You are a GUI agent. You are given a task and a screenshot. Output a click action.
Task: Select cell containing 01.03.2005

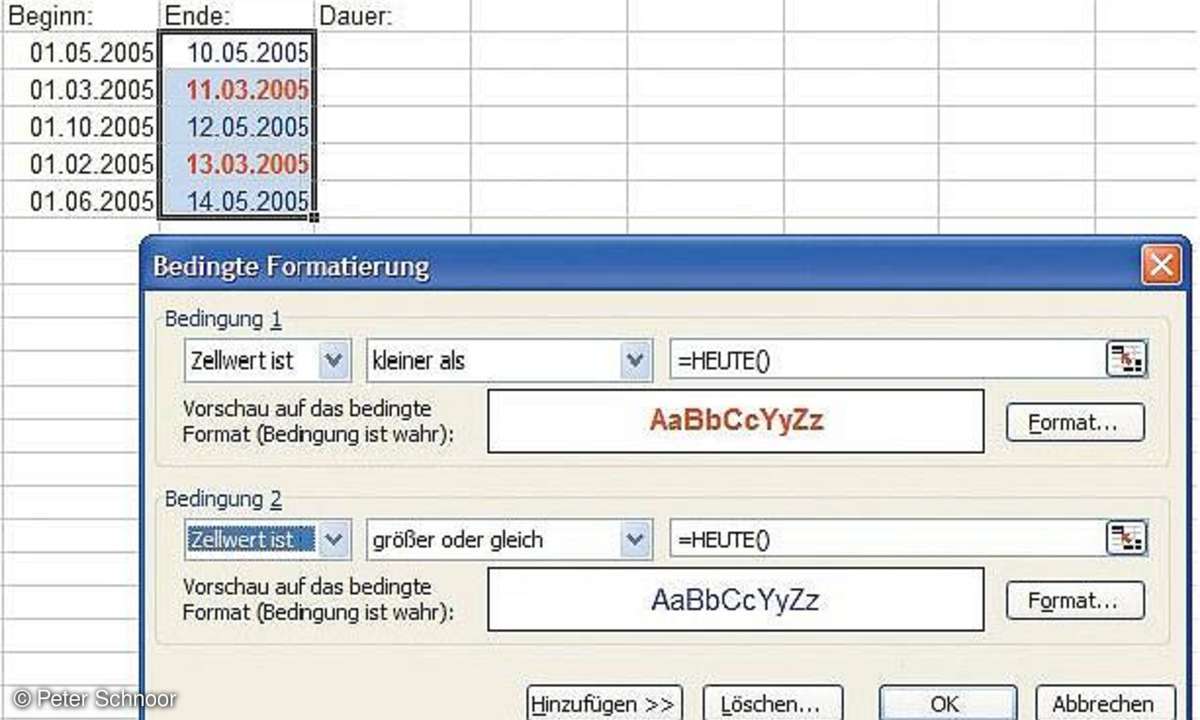pyautogui.click(x=80, y=89)
